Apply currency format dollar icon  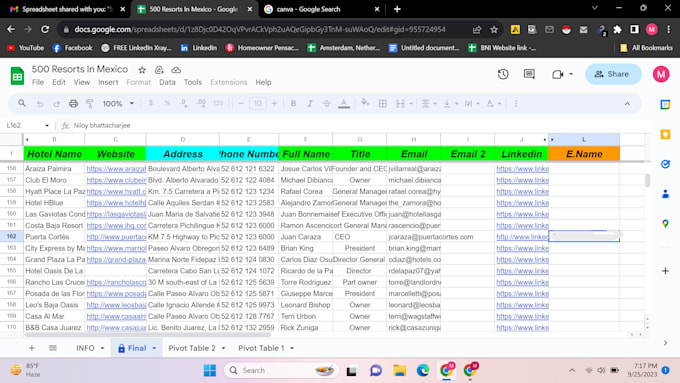(x=150, y=103)
